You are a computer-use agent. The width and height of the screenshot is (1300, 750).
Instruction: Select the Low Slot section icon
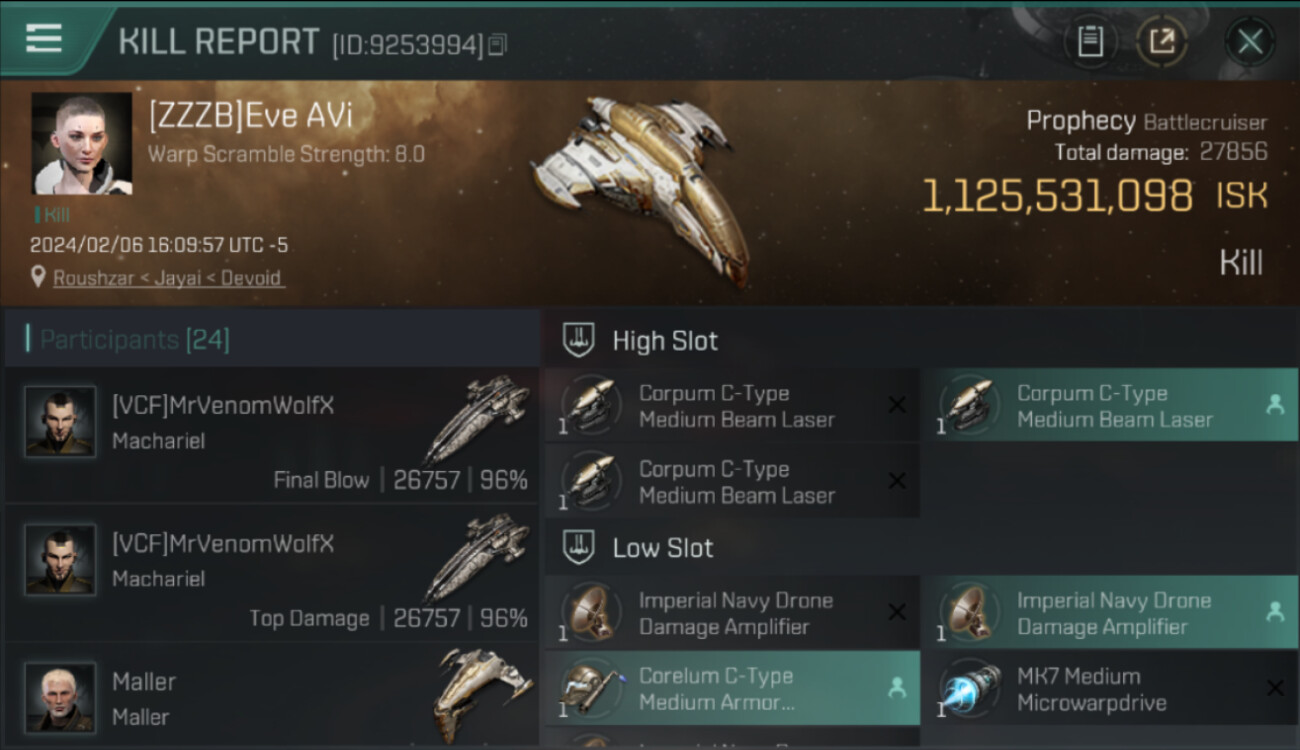pyautogui.click(x=578, y=547)
